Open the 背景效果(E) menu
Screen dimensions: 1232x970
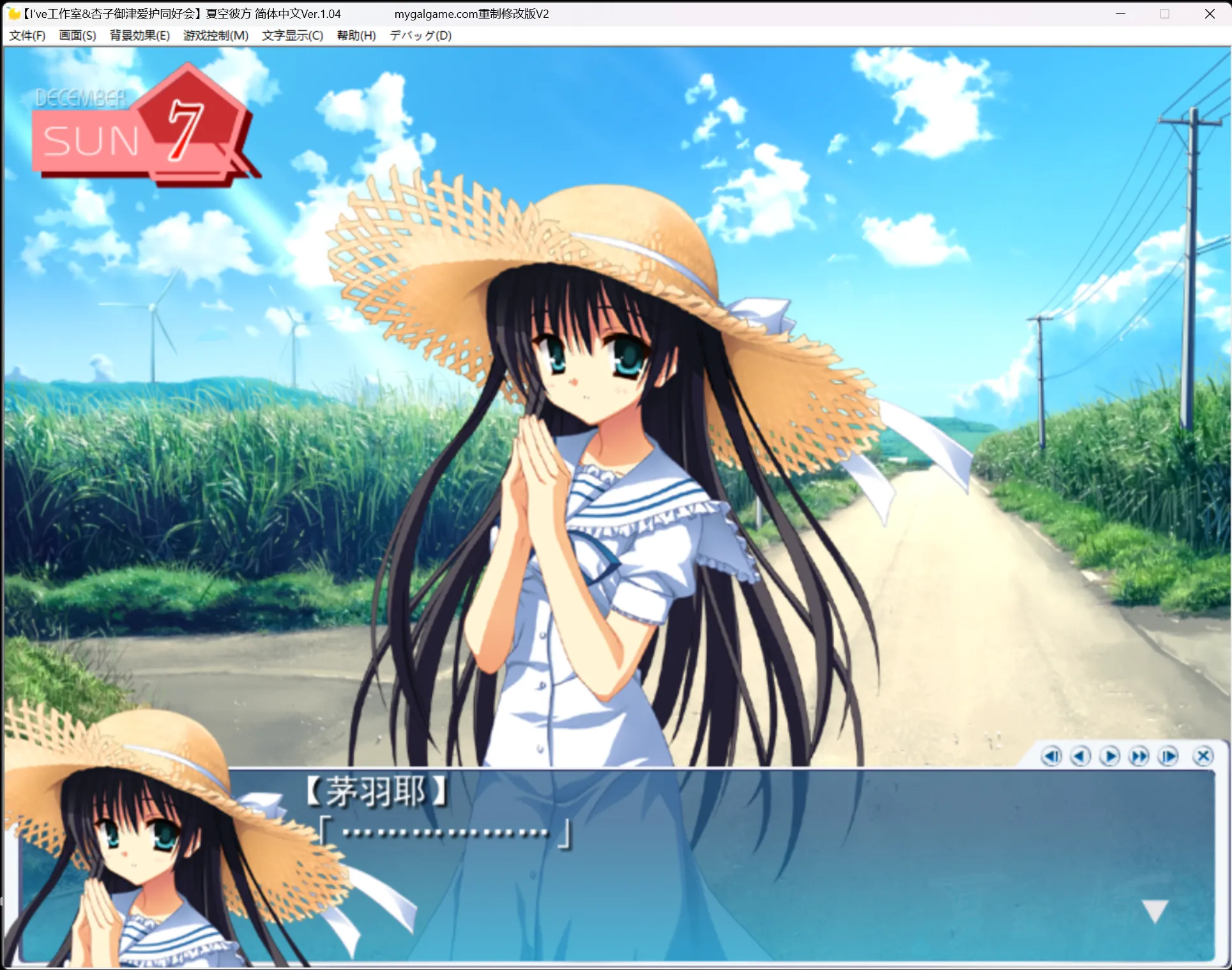[x=138, y=36]
